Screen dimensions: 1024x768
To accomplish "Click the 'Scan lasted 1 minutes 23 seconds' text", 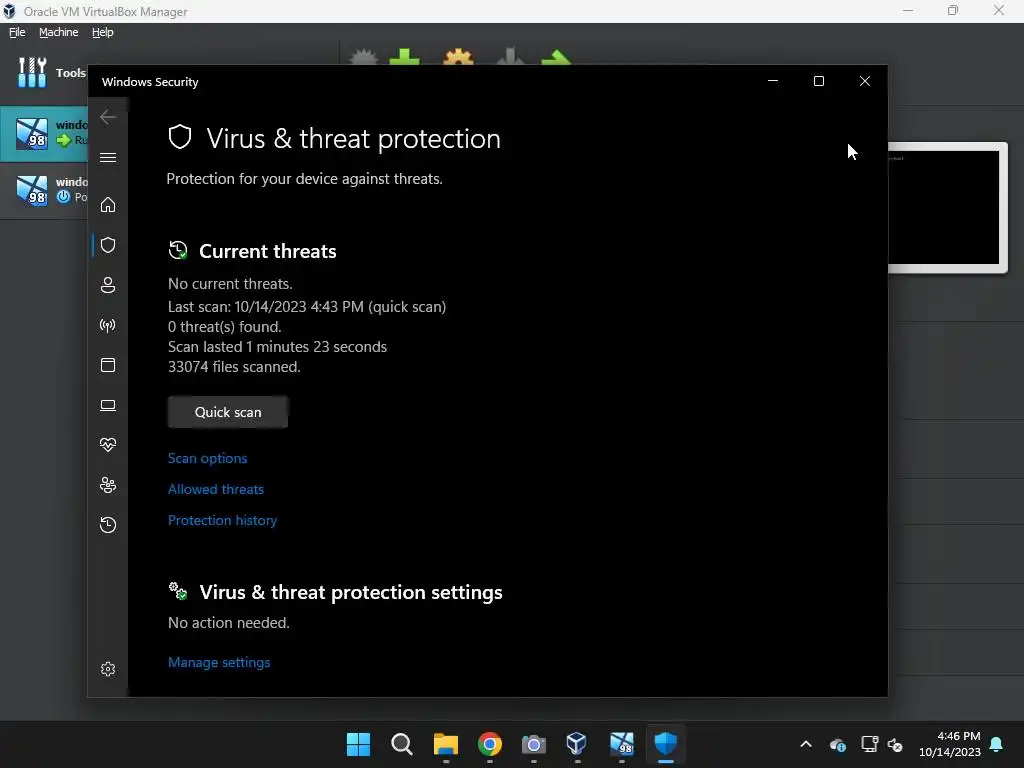I will coord(277,347).
